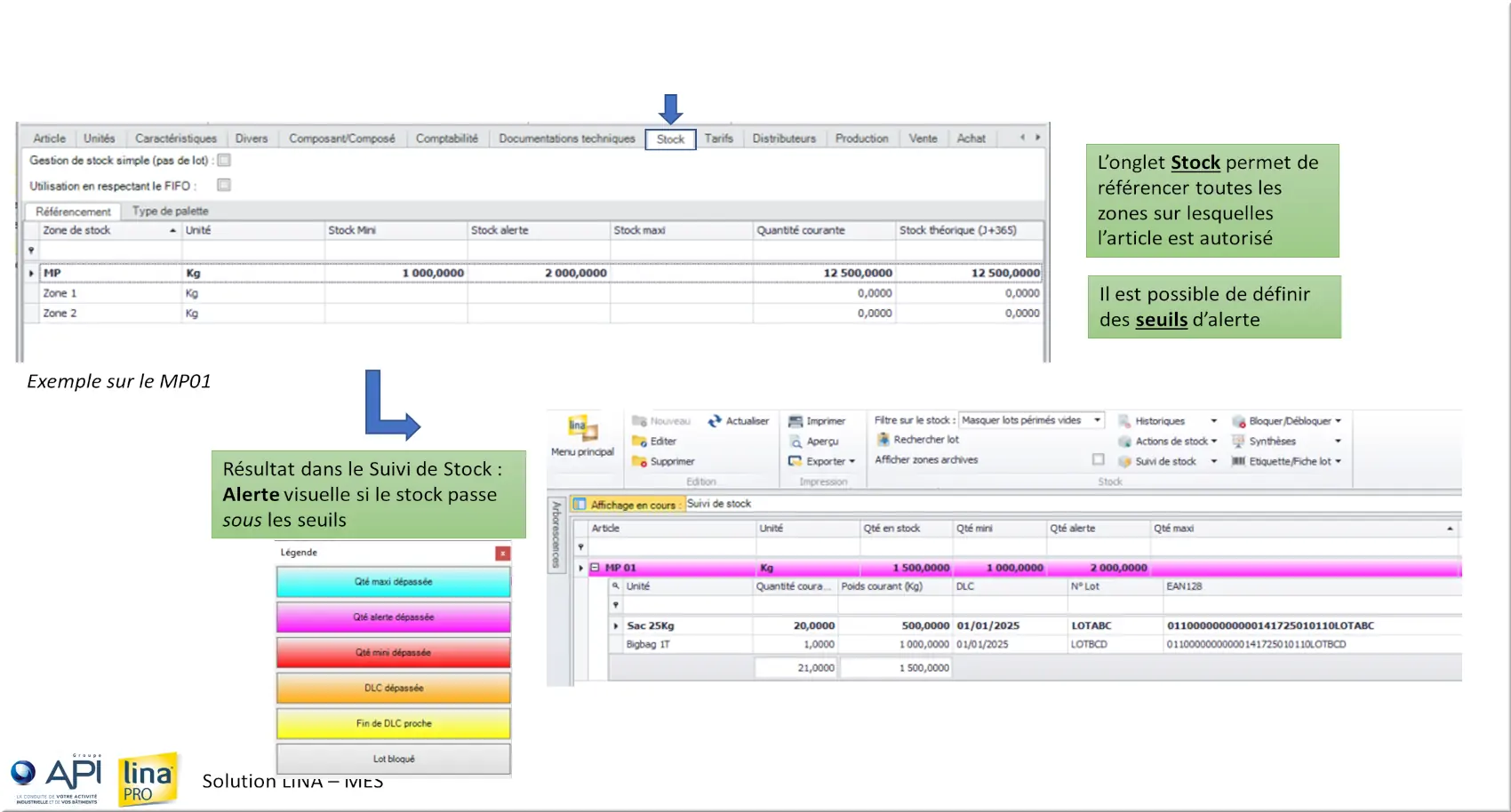Image resolution: width=1511 pixels, height=812 pixels.
Task: Check the Afficher zones archives box
Action: point(1099,459)
